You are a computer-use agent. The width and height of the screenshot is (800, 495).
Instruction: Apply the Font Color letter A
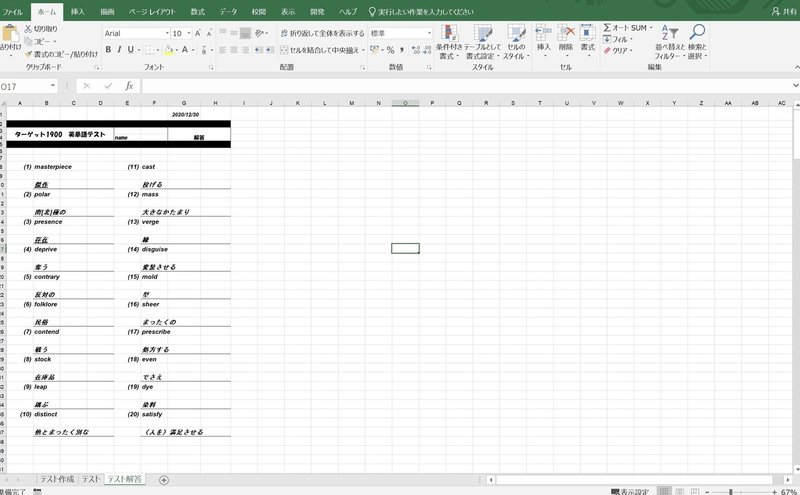[x=185, y=50]
